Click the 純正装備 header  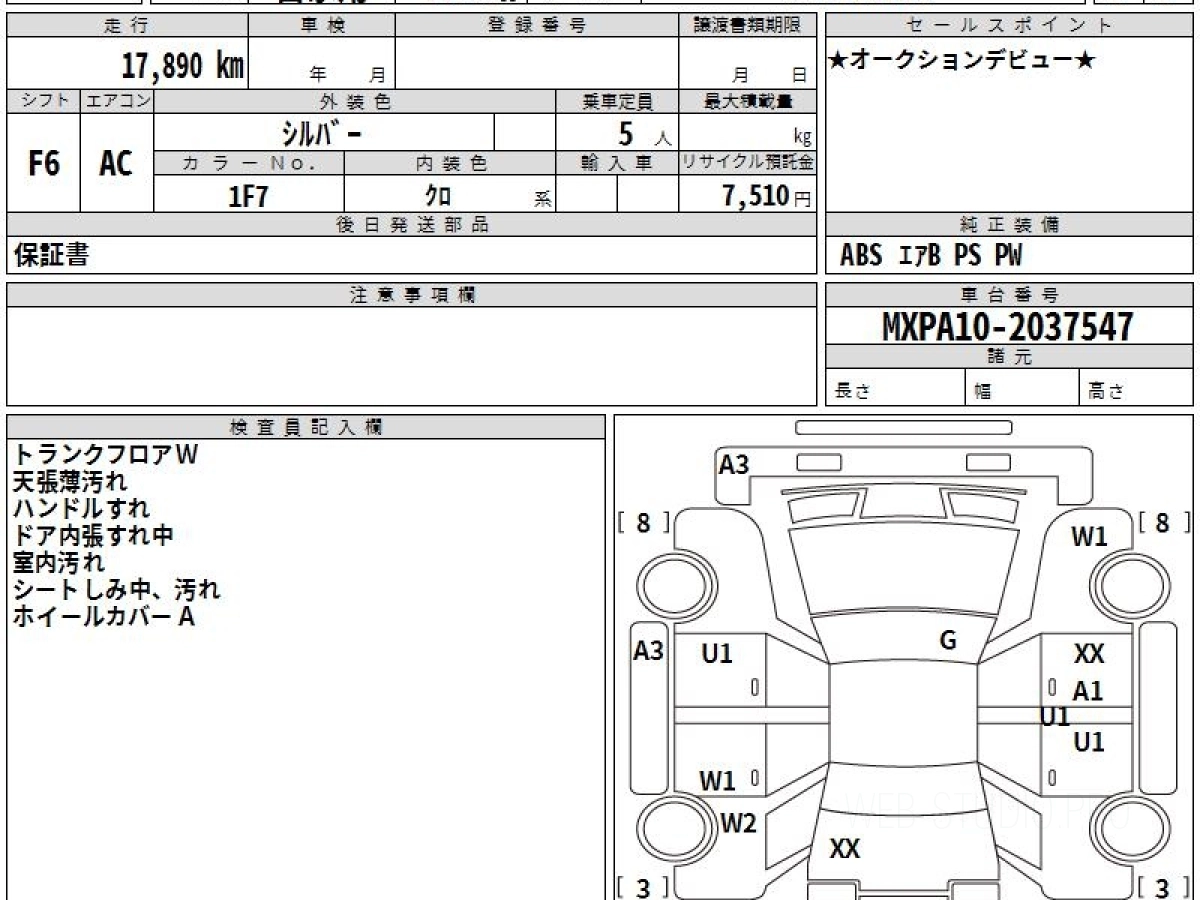(1009, 225)
